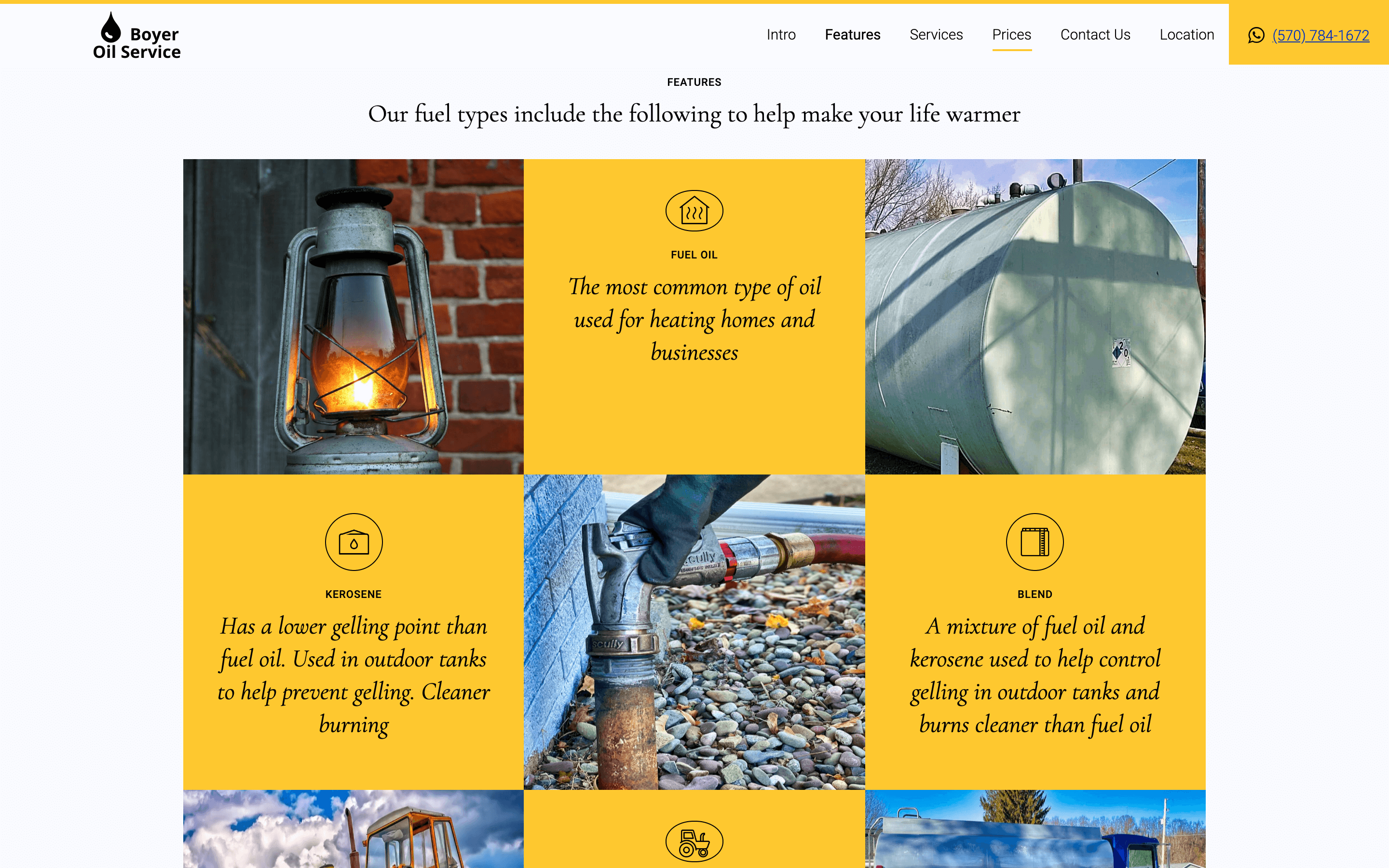Click the WhatsApp phone icon in header

1256,35
